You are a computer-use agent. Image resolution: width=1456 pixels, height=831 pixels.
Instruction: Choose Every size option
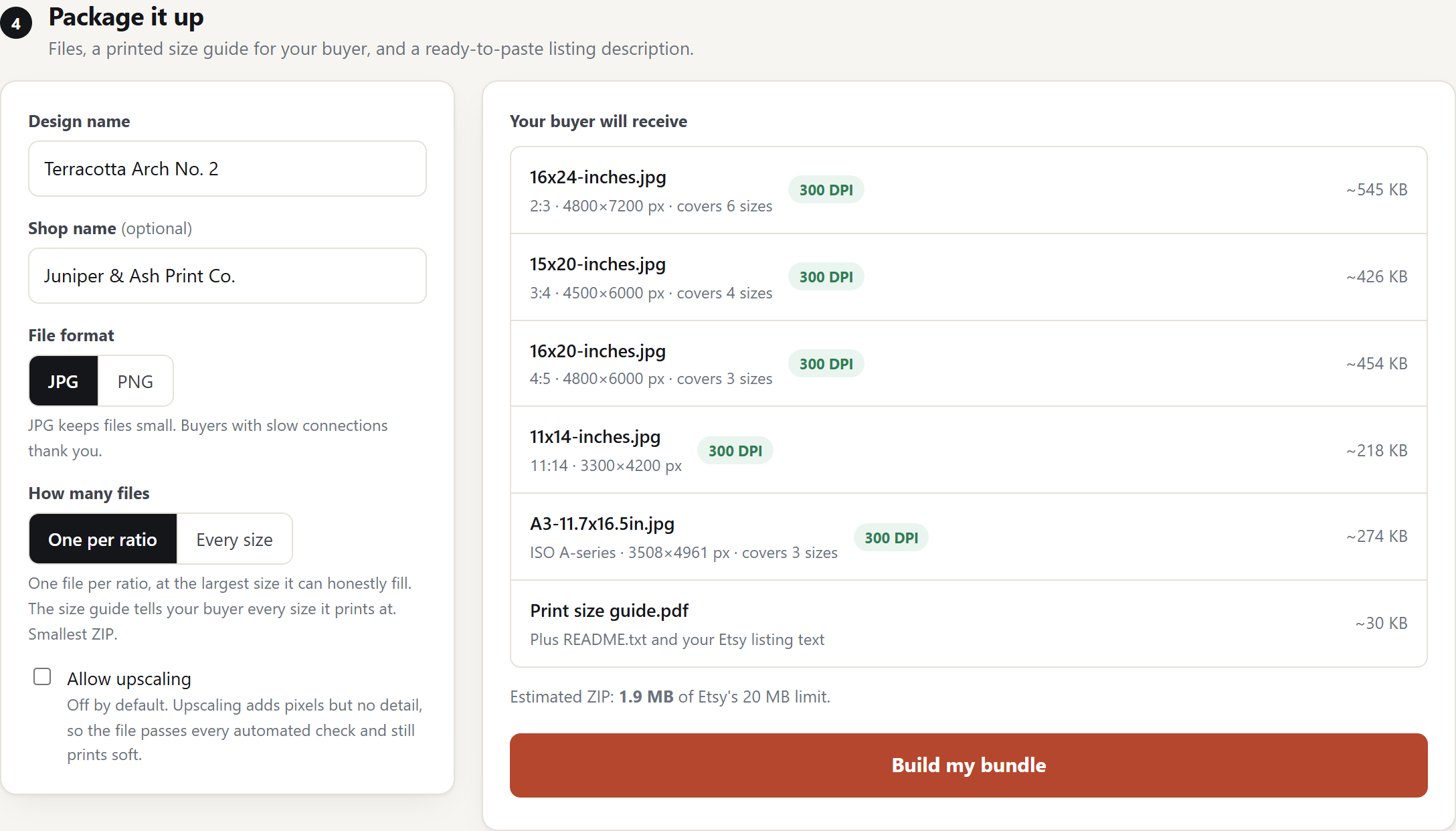click(234, 539)
